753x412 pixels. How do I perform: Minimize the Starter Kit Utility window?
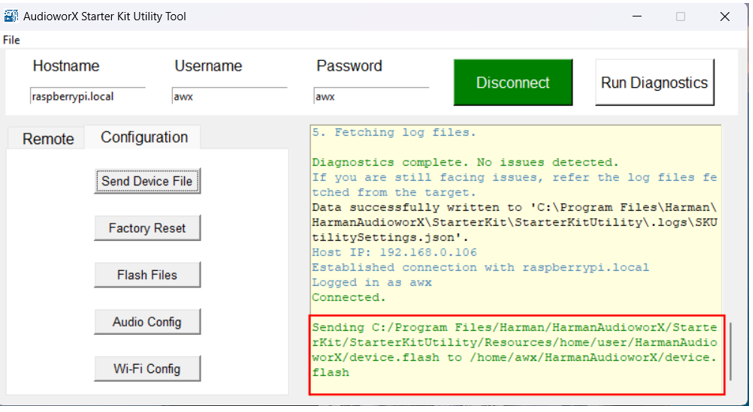pos(637,16)
